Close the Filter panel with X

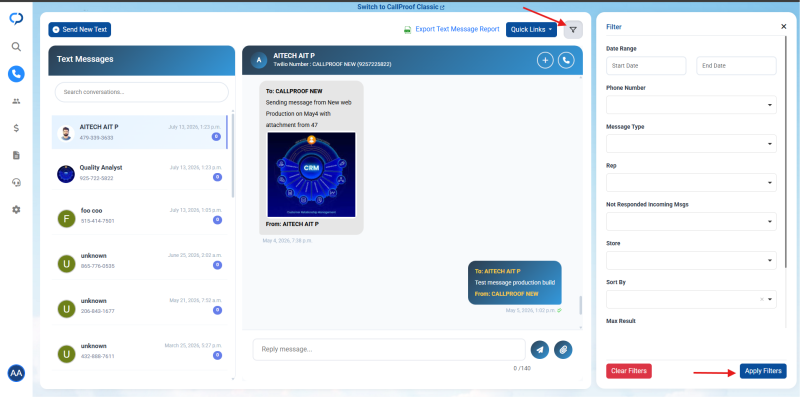point(784,27)
